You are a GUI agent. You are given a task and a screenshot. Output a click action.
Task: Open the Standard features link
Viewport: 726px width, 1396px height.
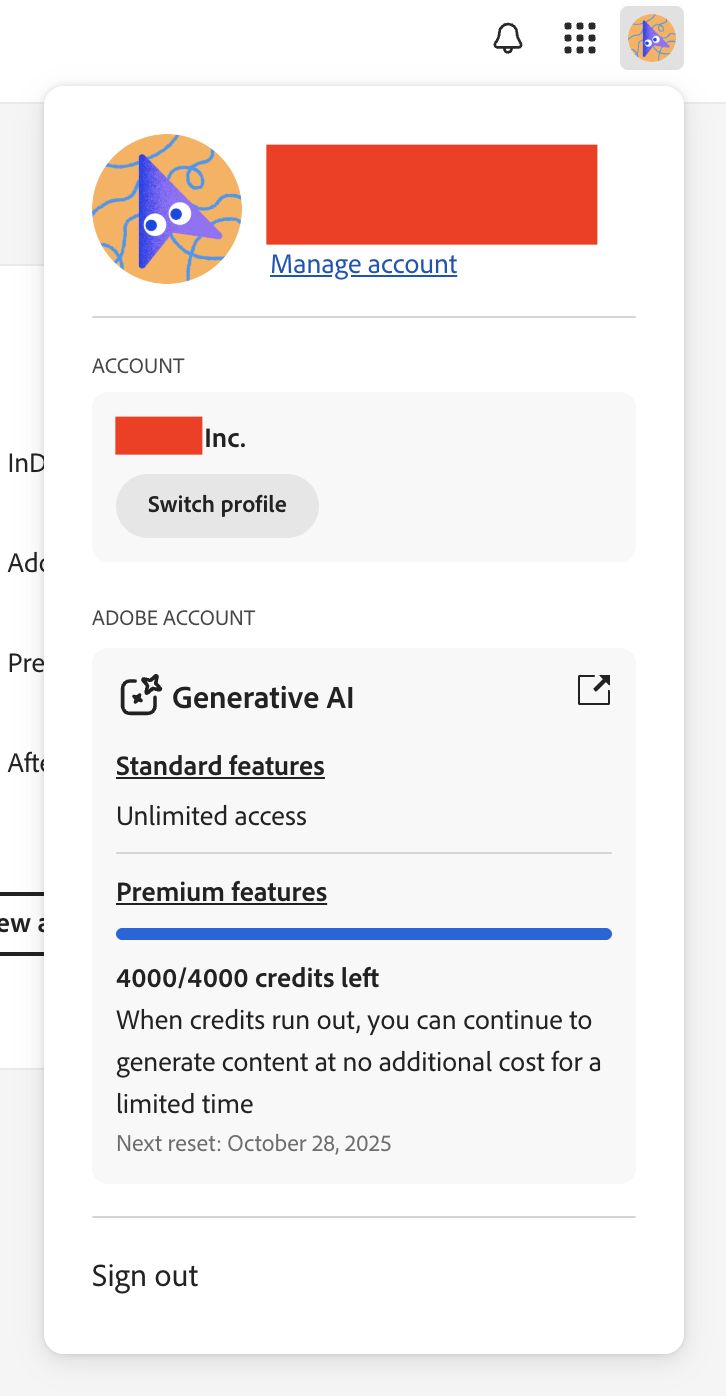click(220, 766)
